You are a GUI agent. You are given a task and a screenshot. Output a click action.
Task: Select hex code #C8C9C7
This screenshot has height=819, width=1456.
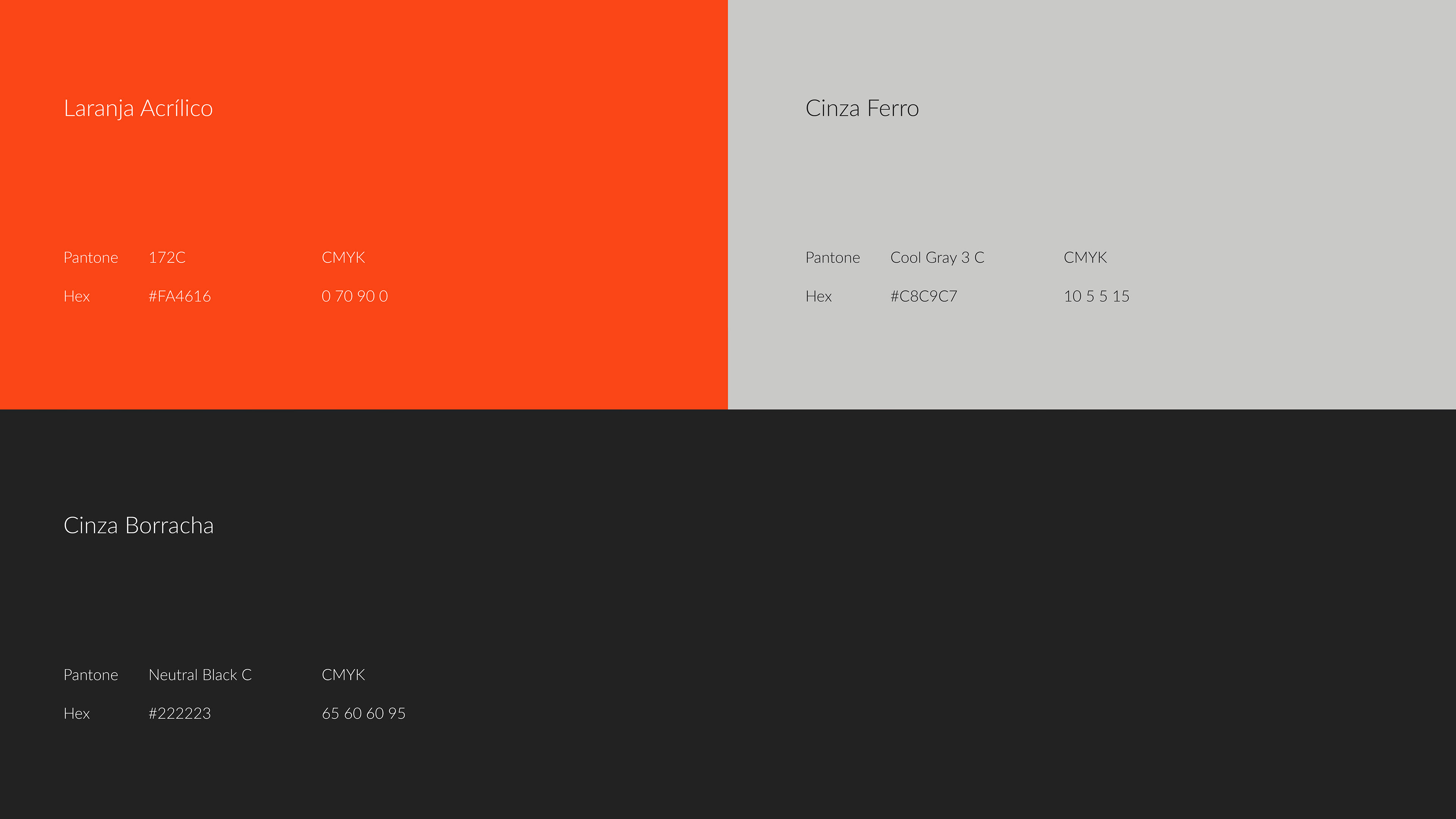pyautogui.click(x=924, y=296)
